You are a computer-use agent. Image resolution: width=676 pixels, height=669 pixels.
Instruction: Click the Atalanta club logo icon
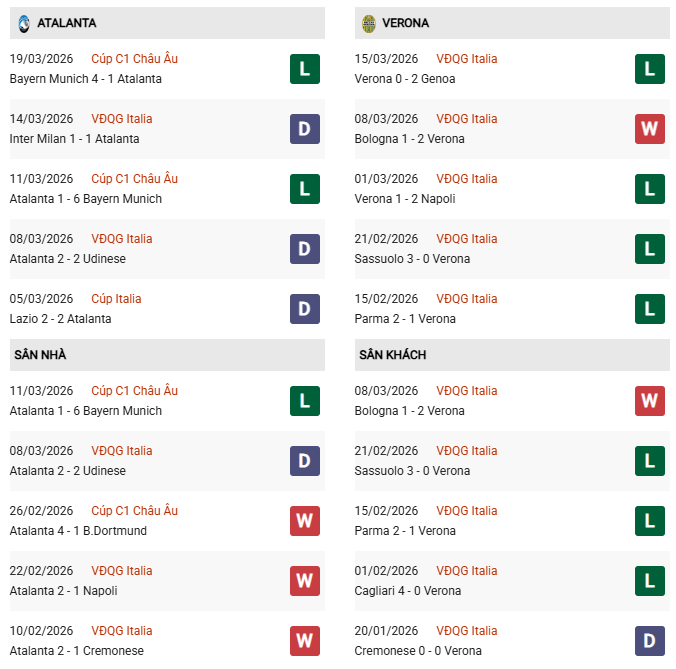click(23, 22)
